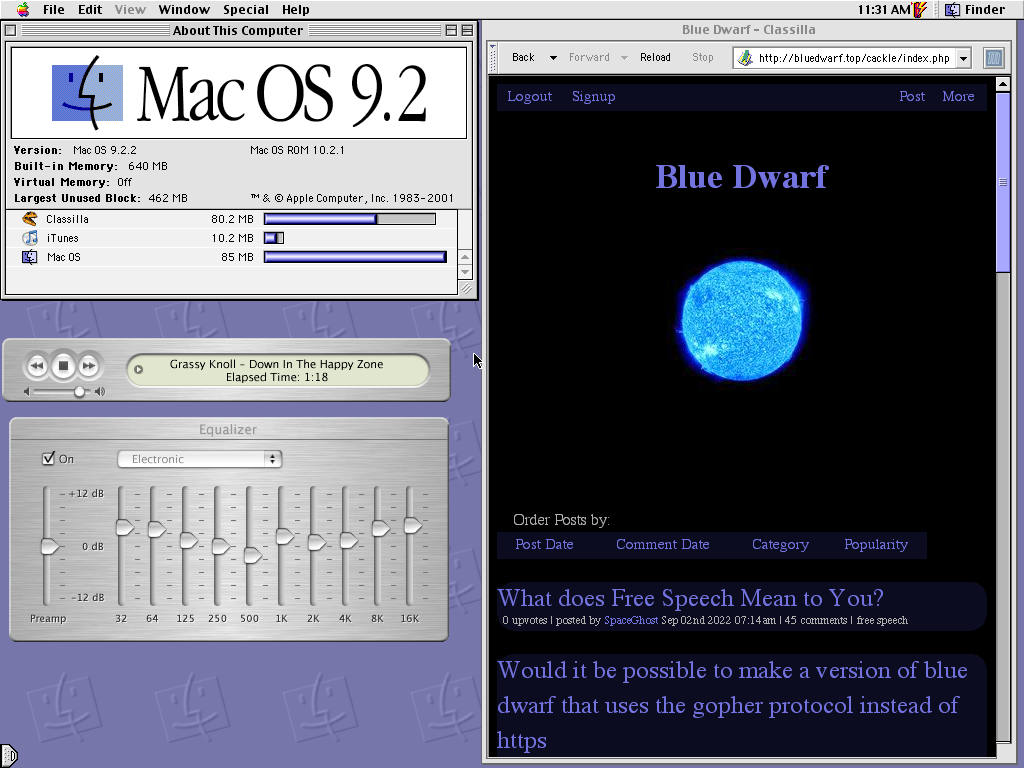Click Forward in Classilla toolbar
This screenshot has height=768, width=1024.
pyautogui.click(x=589, y=57)
